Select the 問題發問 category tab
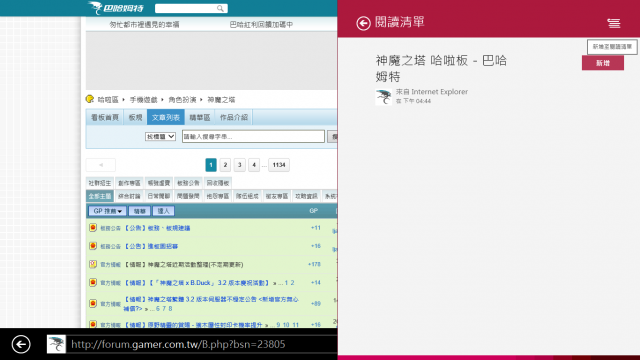The width and height of the screenshot is (640, 360). [188, 196]
